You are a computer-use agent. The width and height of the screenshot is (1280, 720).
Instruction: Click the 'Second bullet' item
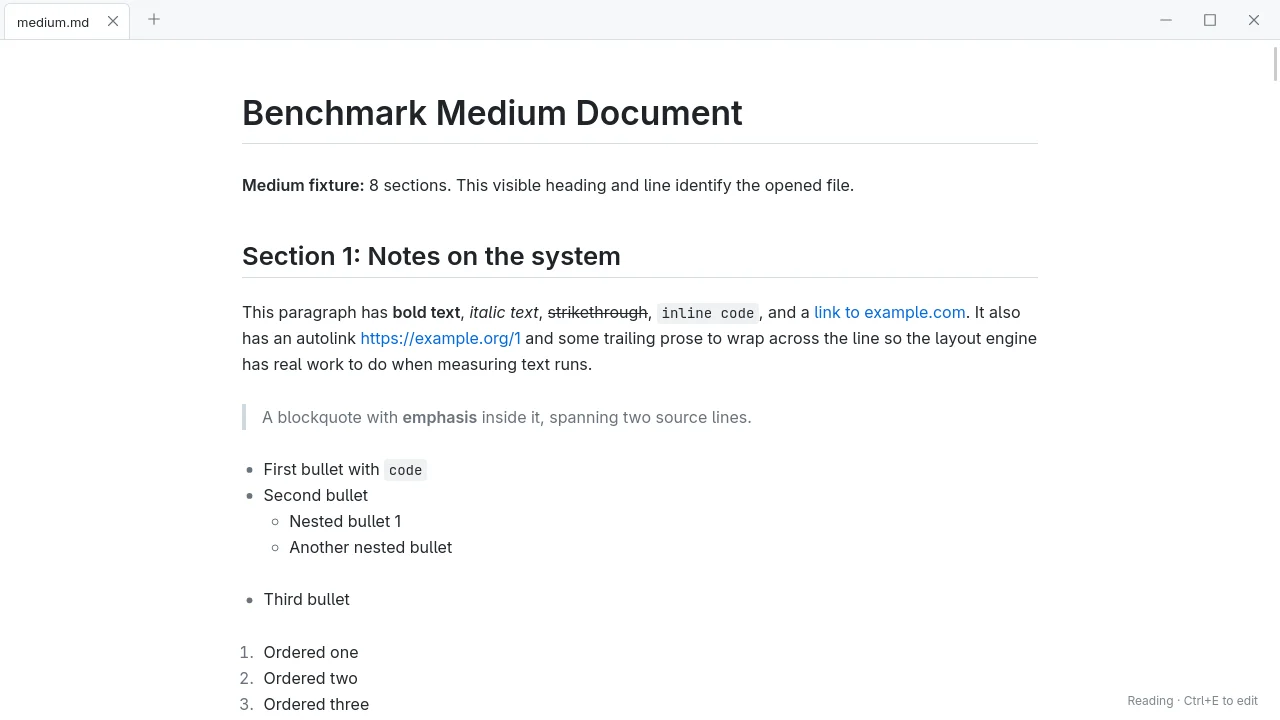point(315,495)
